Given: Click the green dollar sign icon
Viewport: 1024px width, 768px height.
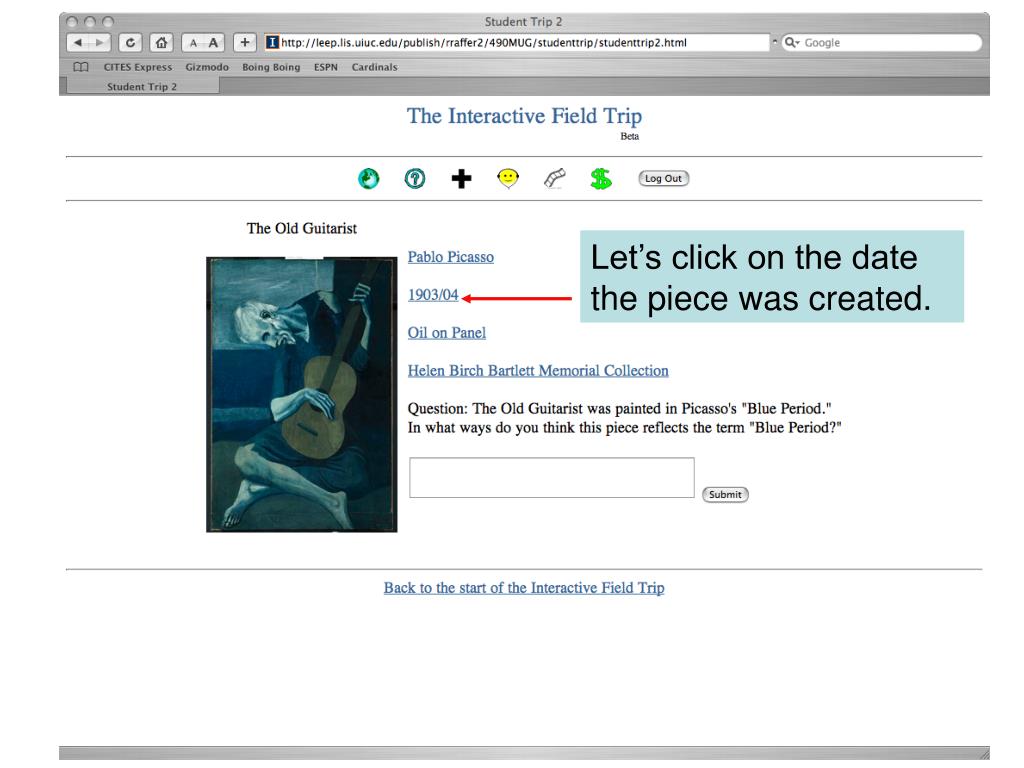Looking at the screenshot, I should click(601, 178).
